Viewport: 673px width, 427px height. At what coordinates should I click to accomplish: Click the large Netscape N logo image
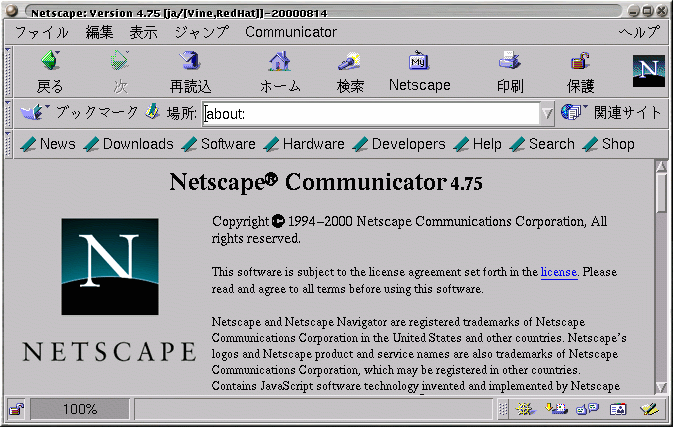pos(110,266)
